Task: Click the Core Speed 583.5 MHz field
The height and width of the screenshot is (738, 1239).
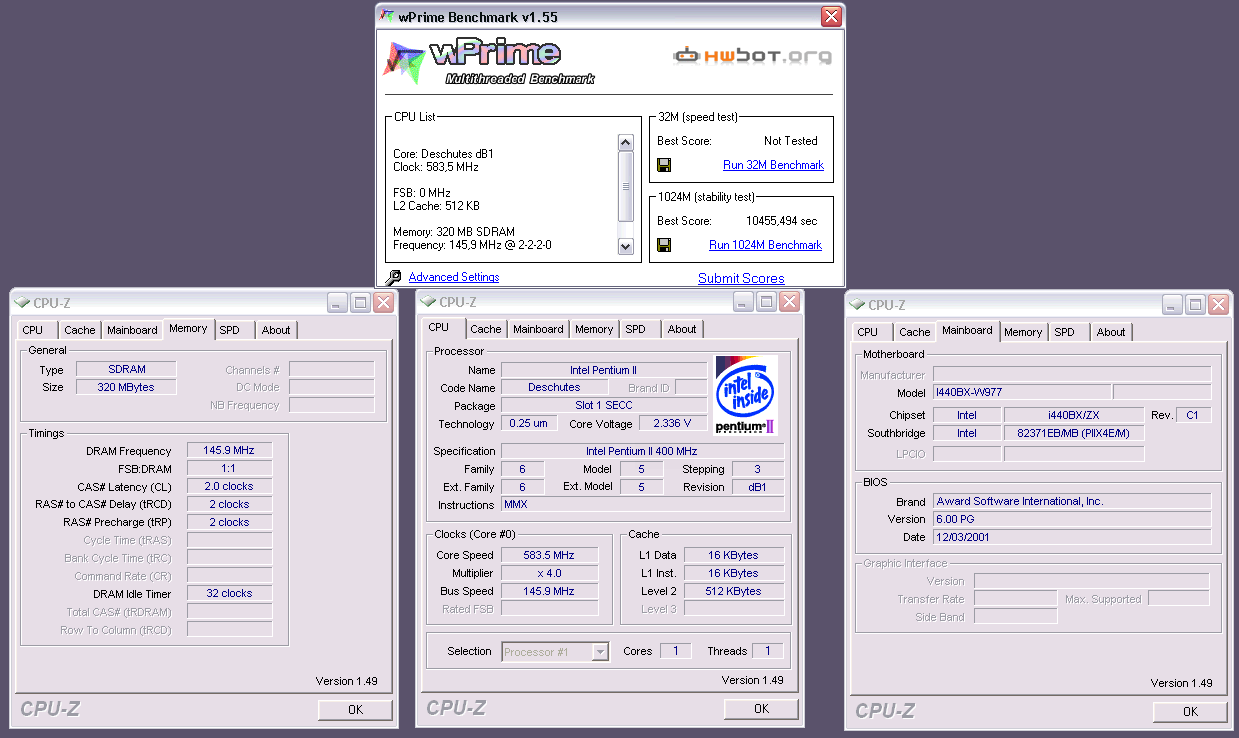Action: tap(549, 555)
